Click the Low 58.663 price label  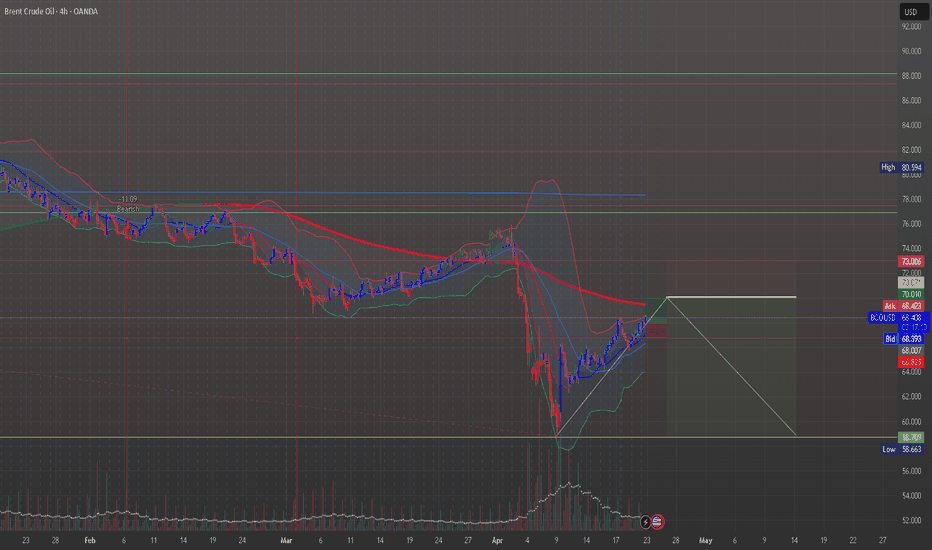[x=902, y=450]
